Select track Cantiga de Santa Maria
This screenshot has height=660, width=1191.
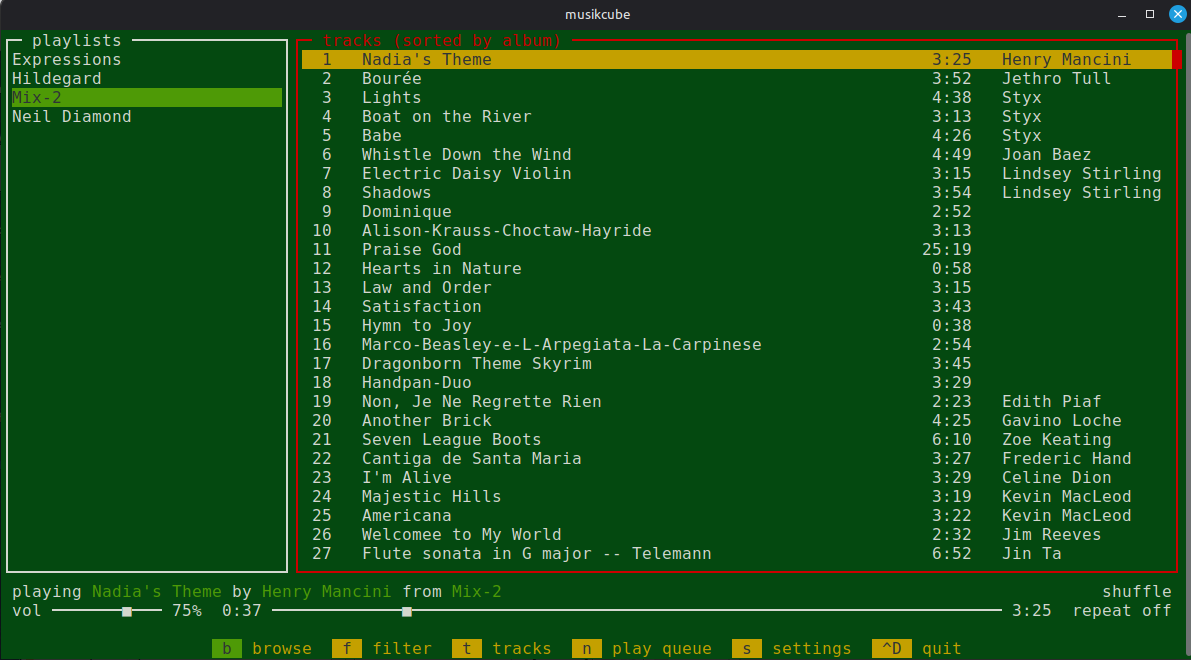pos(737,459)
